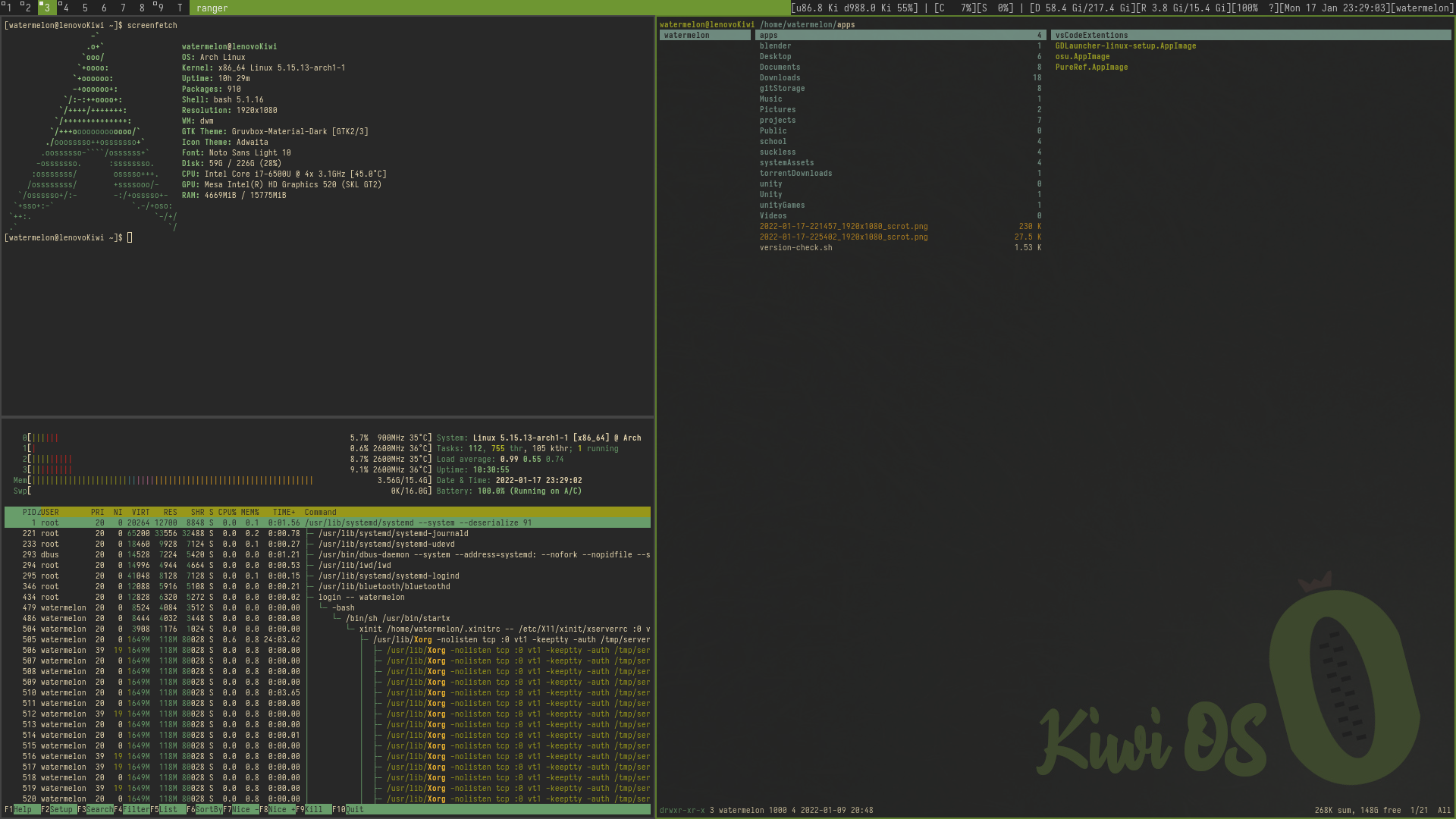
Task: Select the 2022-01-17-225402 scrot screenshot file
Action: tap(900, 237)
